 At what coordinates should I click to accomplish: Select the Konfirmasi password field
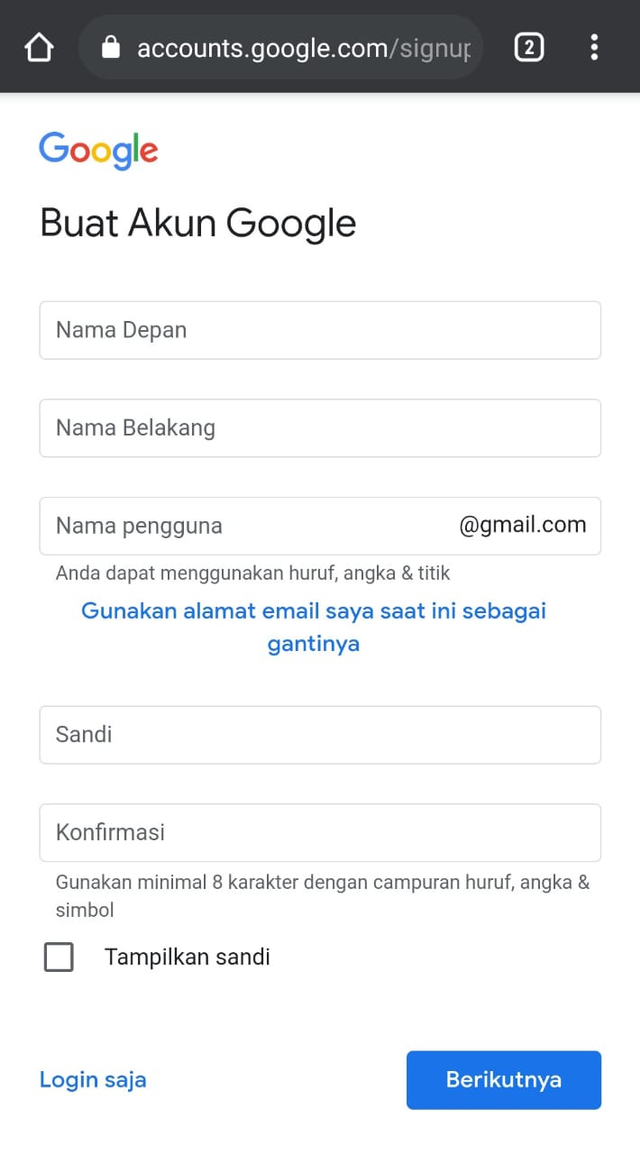(320, 832)
